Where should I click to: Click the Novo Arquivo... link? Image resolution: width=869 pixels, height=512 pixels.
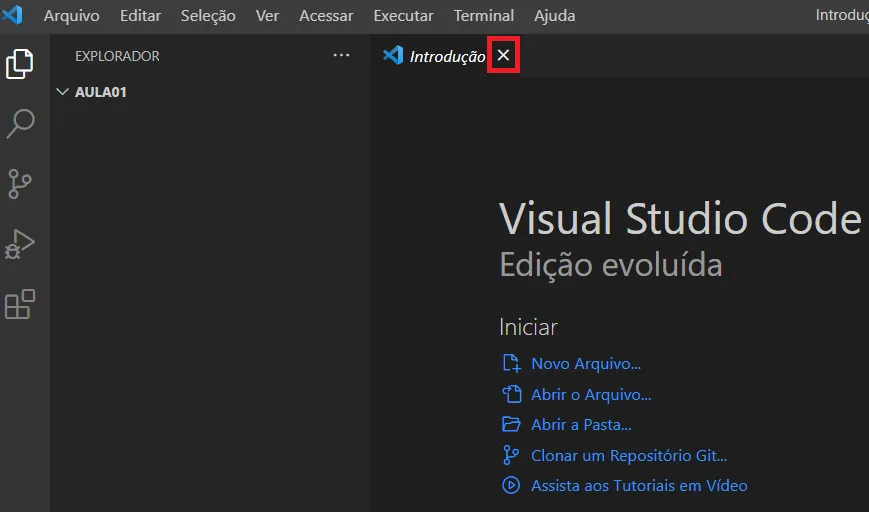click(586, 363)
